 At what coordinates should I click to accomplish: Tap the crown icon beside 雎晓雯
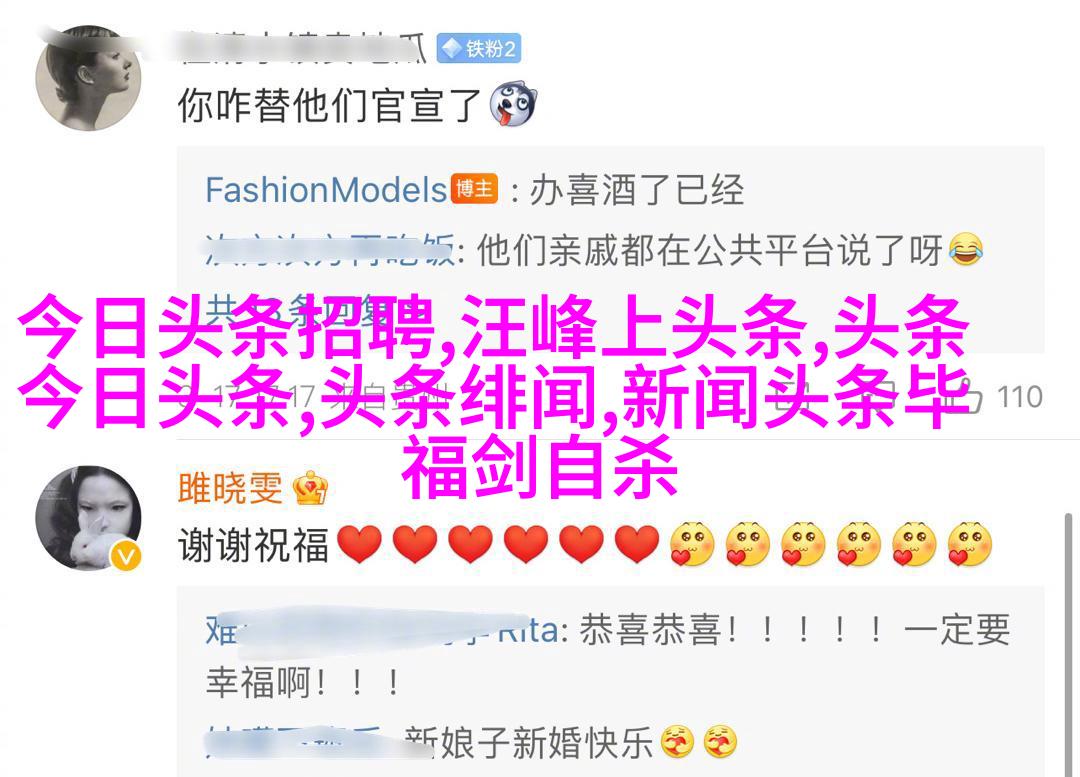coord(311,488)
